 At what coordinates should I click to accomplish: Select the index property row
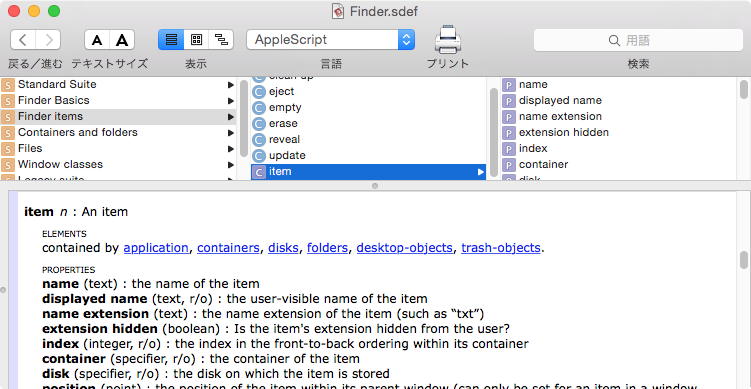pyautogui.click(x=618, y=149)
